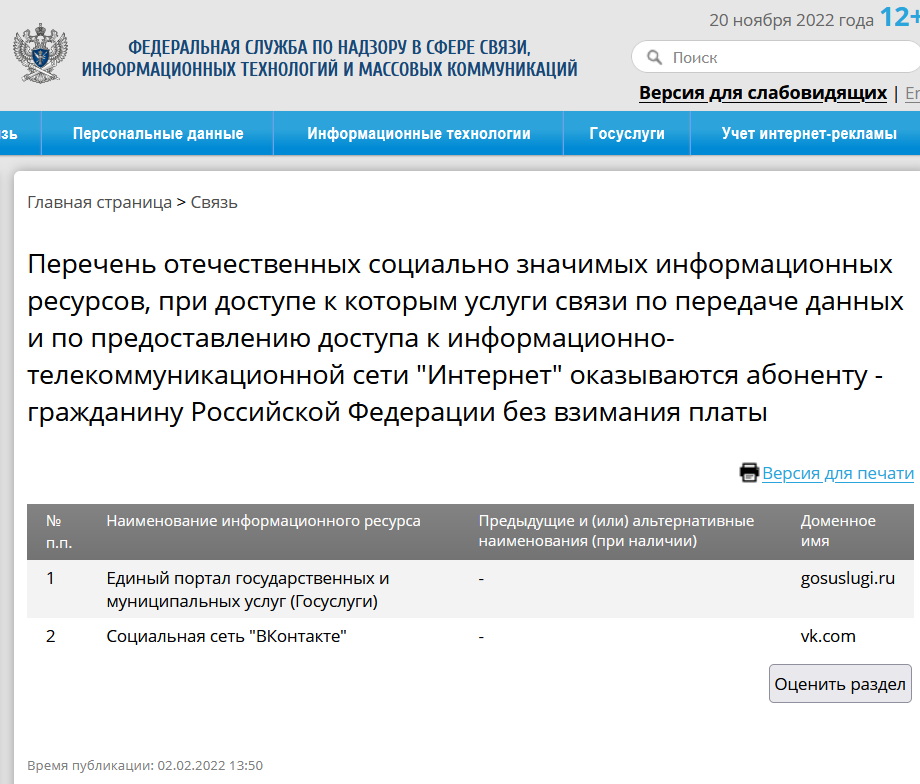Click the 12+ age rating mark

point(899,17)
